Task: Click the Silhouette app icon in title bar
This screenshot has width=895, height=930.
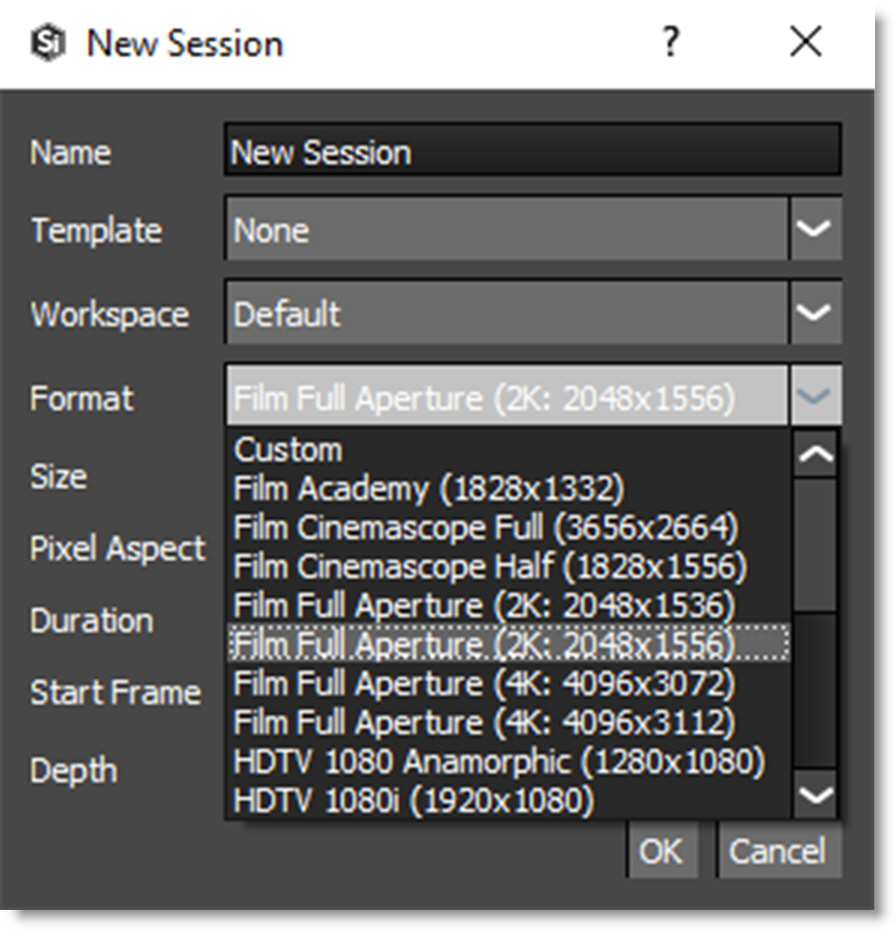Action: [48, 44]
